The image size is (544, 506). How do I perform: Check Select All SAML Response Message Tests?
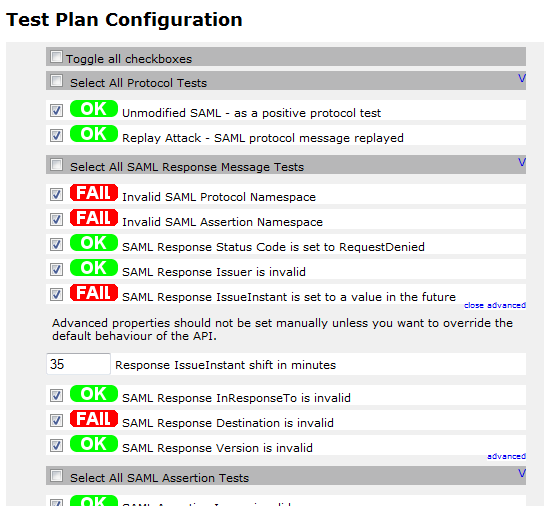point(56,165)
